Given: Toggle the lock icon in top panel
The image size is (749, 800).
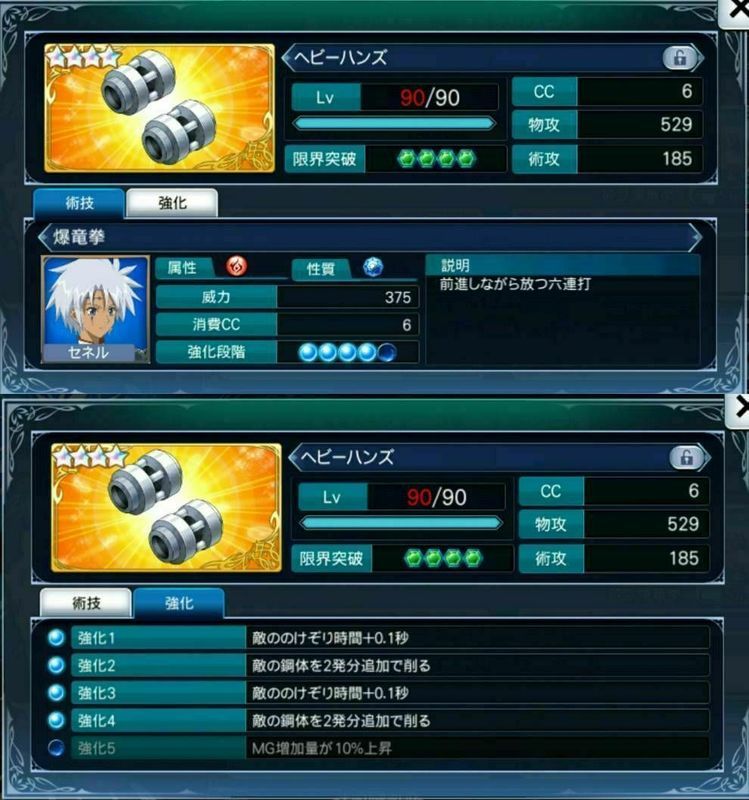Looking at the screenshot, I should 680,58.
